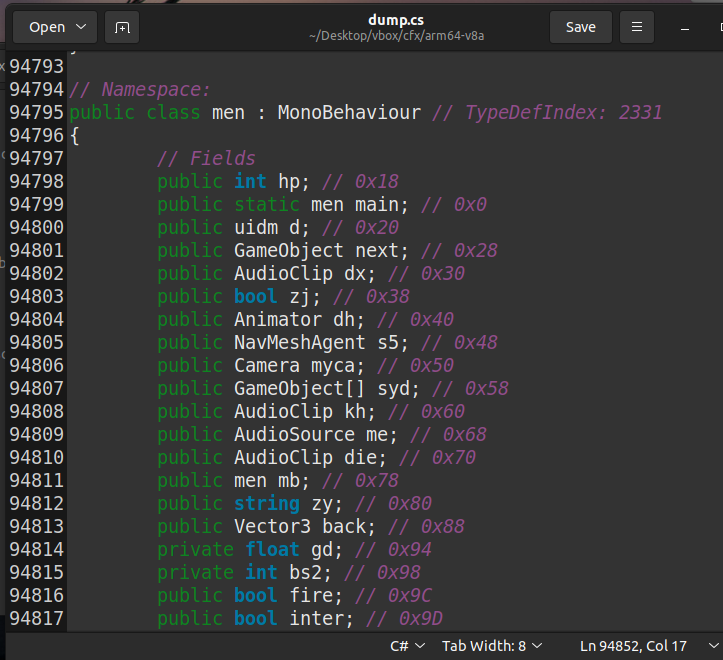Click the // Fields comment

click(x=206, y=159)
